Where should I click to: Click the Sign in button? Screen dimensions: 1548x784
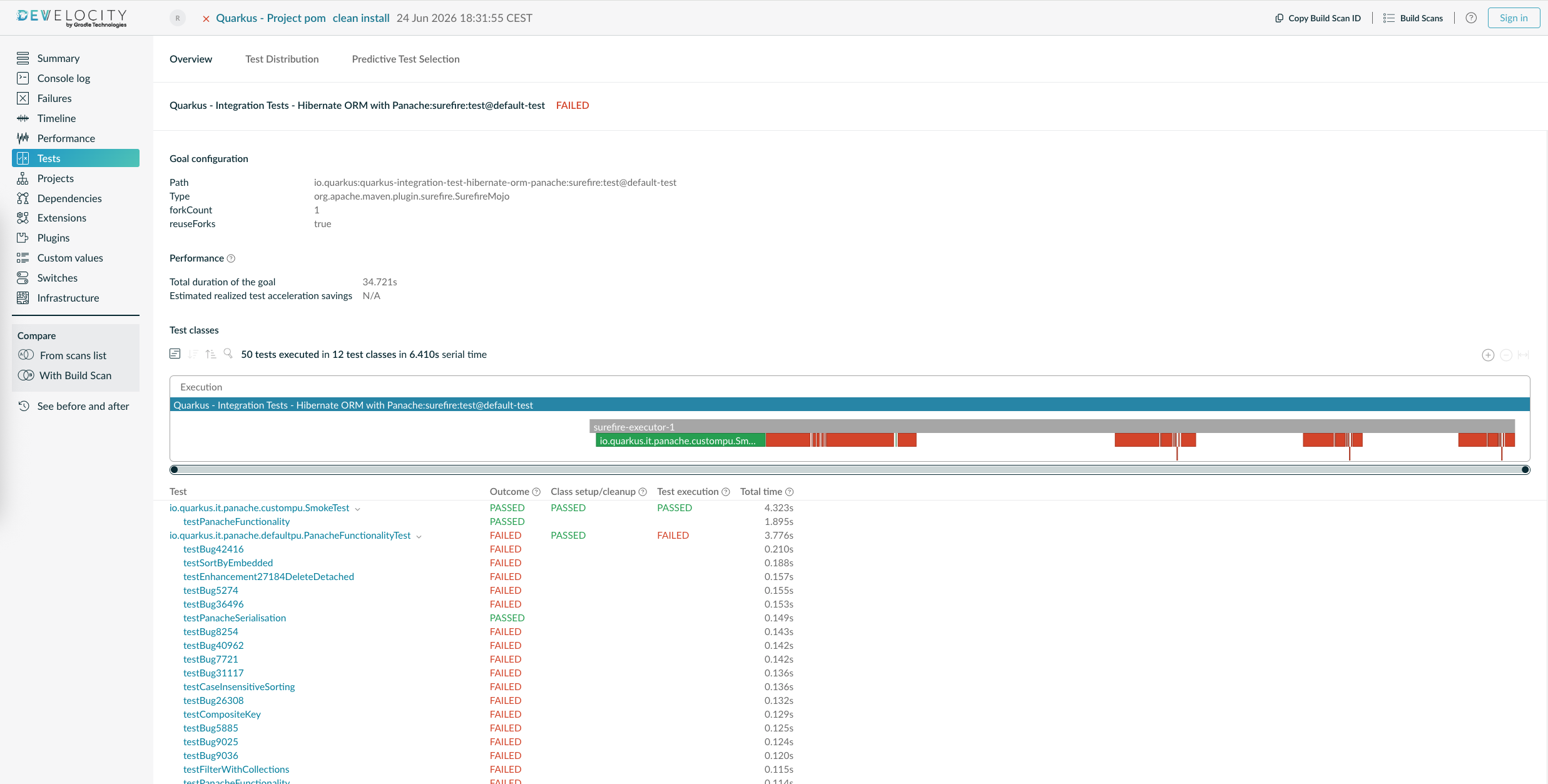coord(1514,18)
